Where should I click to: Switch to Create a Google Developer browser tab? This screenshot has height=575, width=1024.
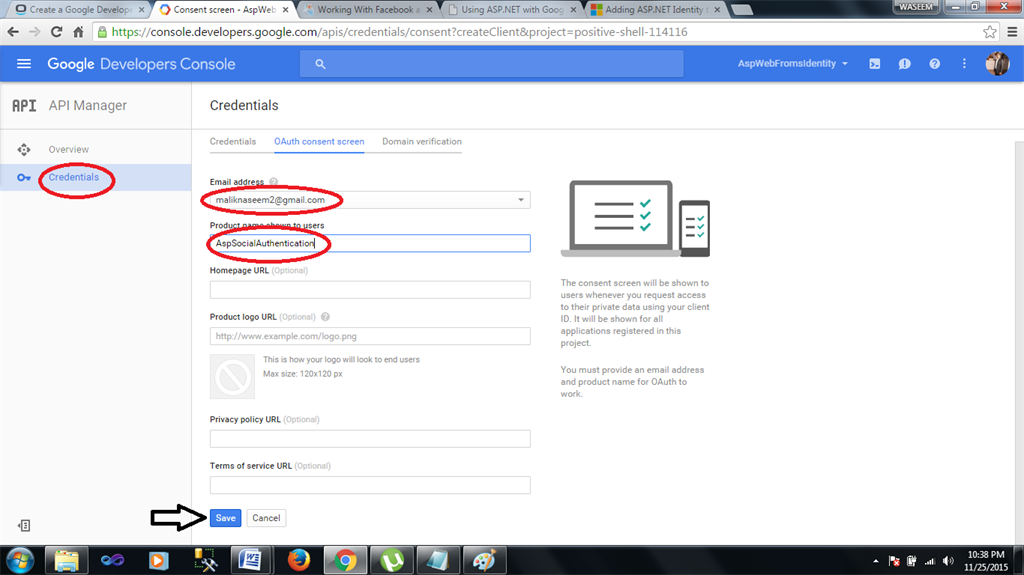[x=79, y=9]
